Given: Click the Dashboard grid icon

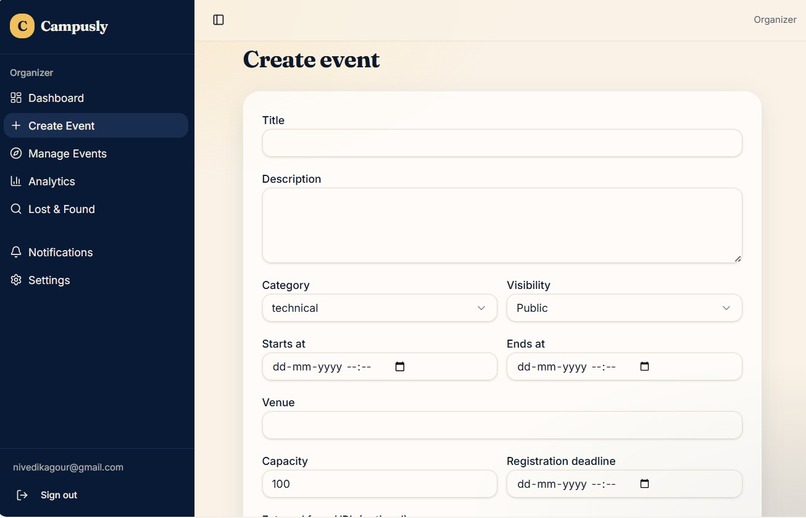Looking at the screenshot, I should coord(16,98).
